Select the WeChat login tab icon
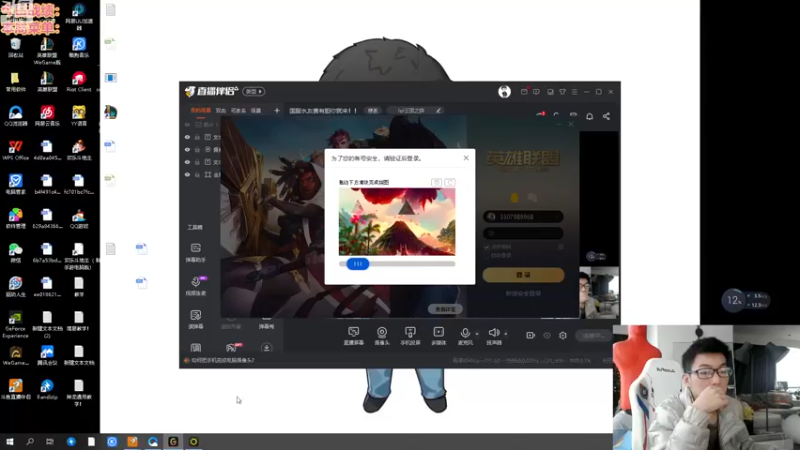This screenshot has height=450, width=800. point(532,197)
